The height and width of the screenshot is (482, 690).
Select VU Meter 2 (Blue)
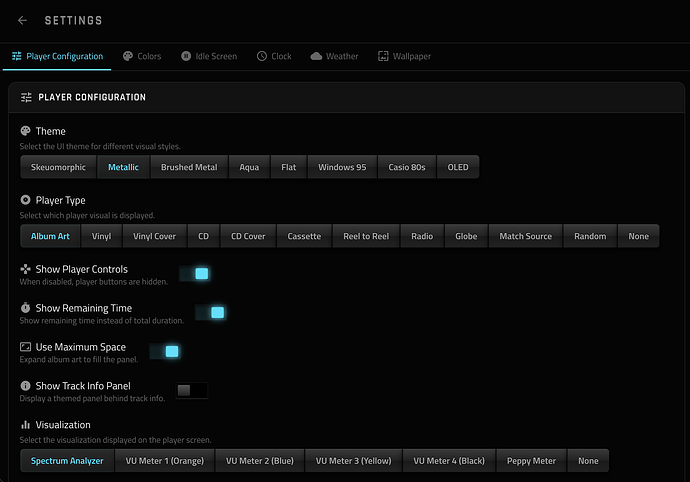pos(260,460)
